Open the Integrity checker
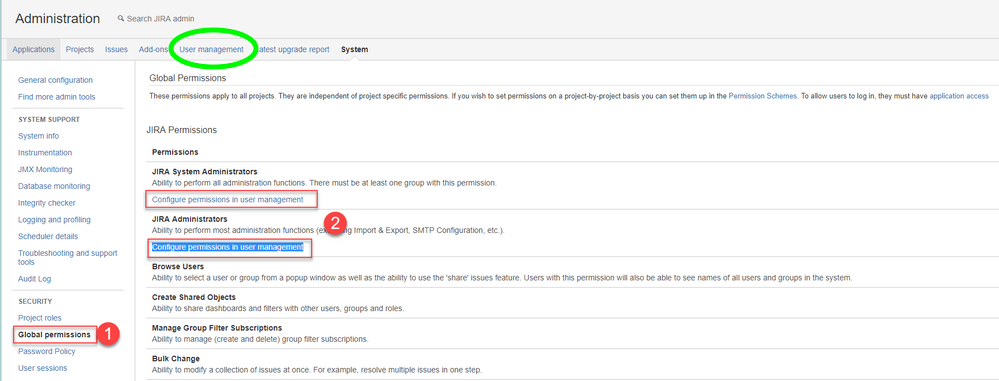Image resolution: width=999 pixels, height=381 pixels. point(47,203)
